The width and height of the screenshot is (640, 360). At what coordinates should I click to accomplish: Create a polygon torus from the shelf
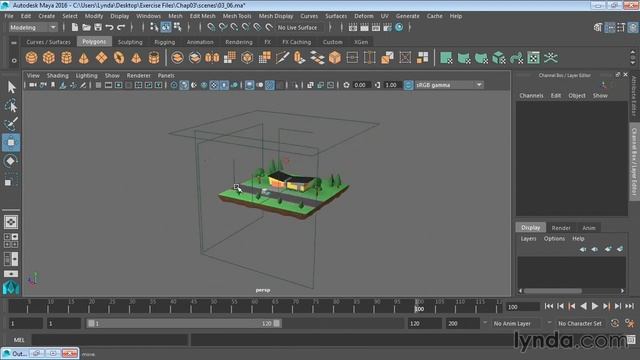pos(119,58)
